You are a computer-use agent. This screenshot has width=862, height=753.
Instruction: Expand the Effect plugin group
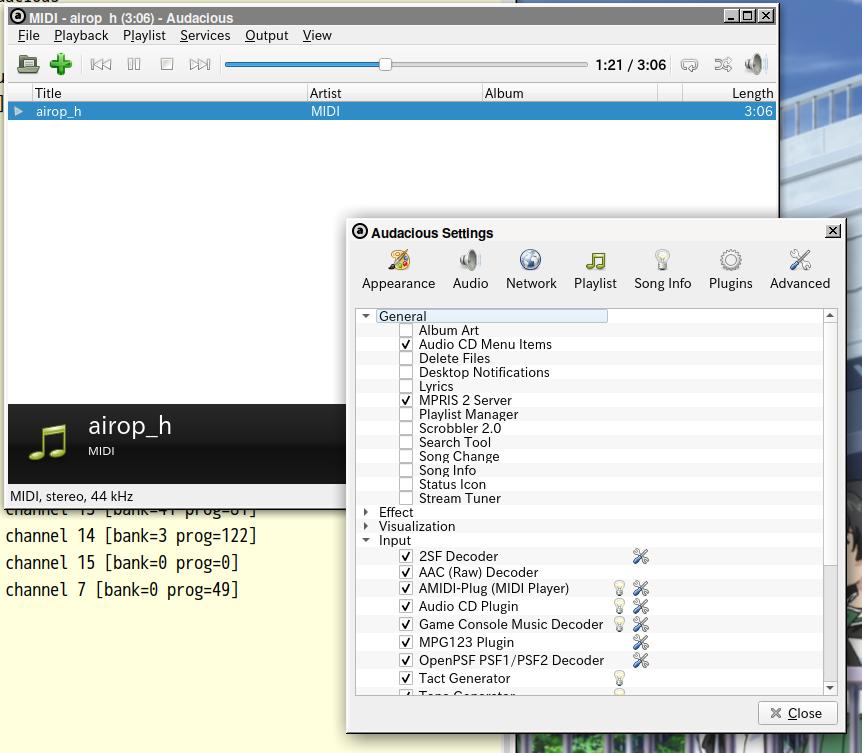[x=366, y=512]
